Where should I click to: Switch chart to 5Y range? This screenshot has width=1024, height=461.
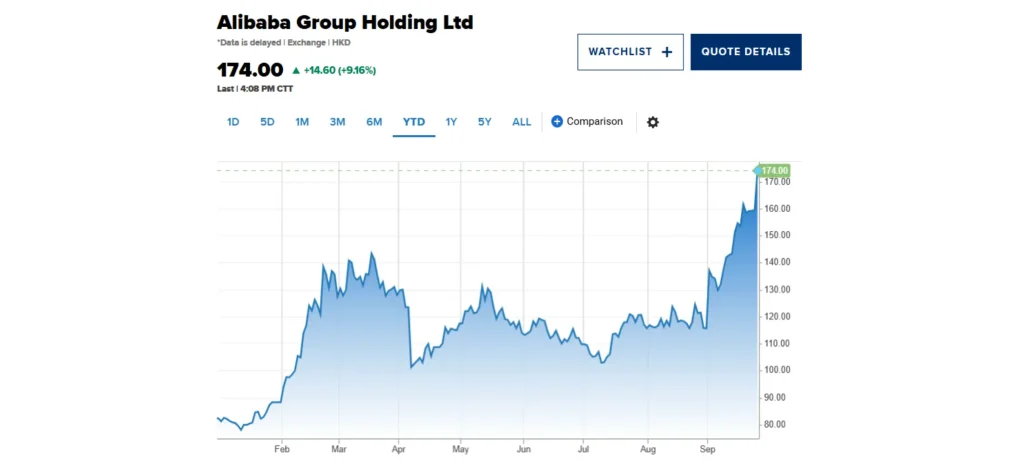point(485,122)
